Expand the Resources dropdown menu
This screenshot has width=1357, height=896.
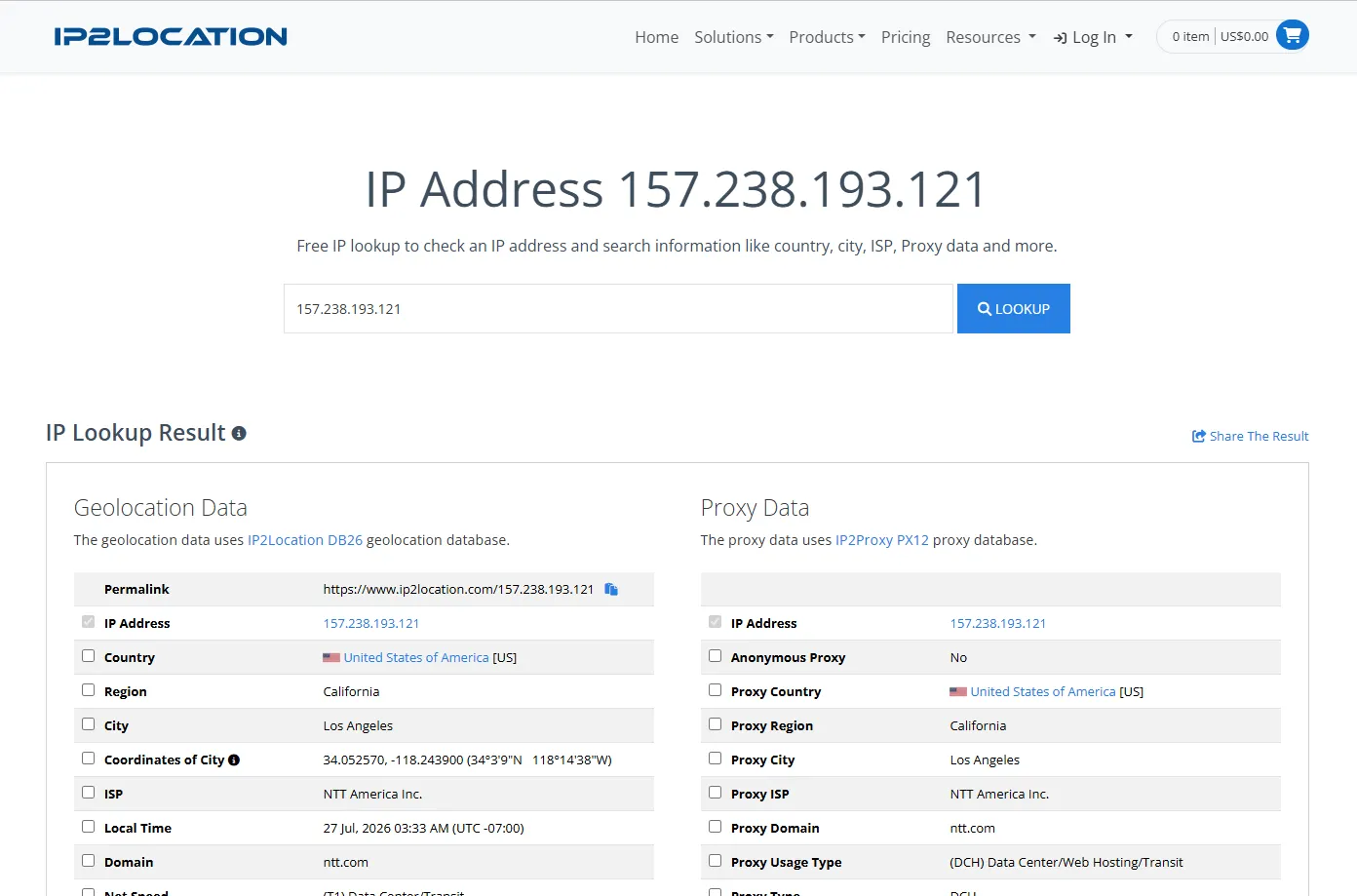(x=990, y=37)
